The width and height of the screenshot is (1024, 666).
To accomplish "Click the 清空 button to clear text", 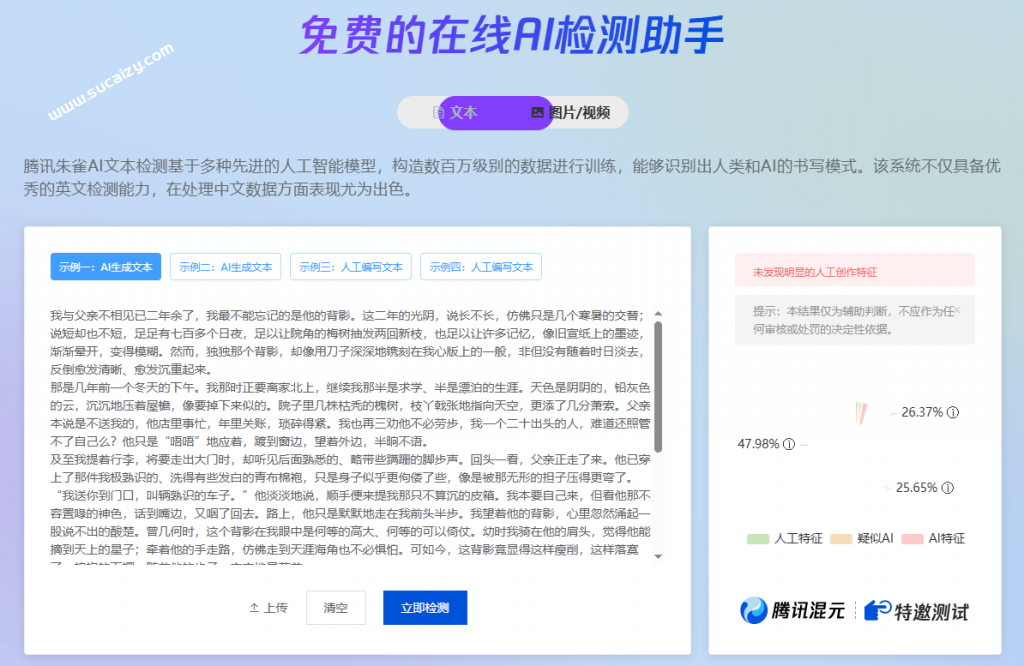I will 335,608.
